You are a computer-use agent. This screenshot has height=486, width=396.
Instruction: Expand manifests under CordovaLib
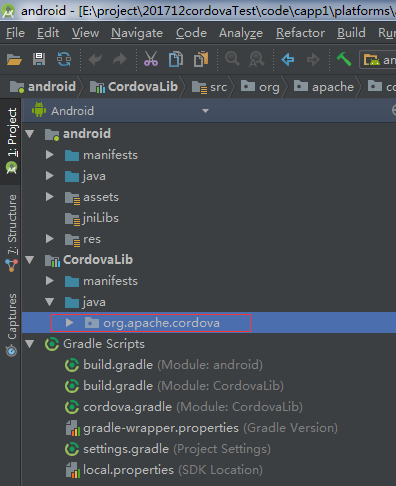tap(50, 281)
